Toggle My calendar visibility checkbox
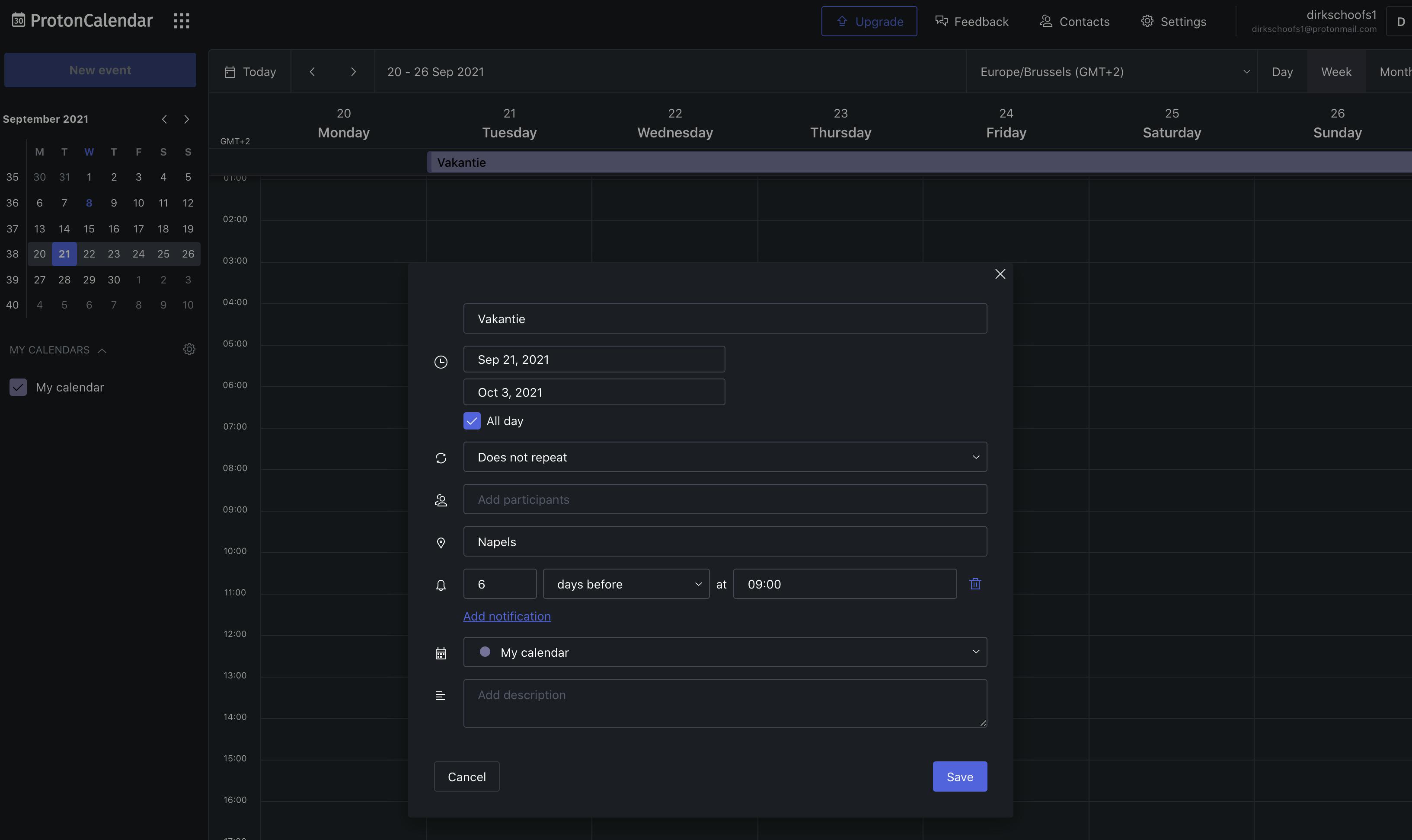Image resolution: width=1412 pixels, height=840 pixels. tap(18, 387)
